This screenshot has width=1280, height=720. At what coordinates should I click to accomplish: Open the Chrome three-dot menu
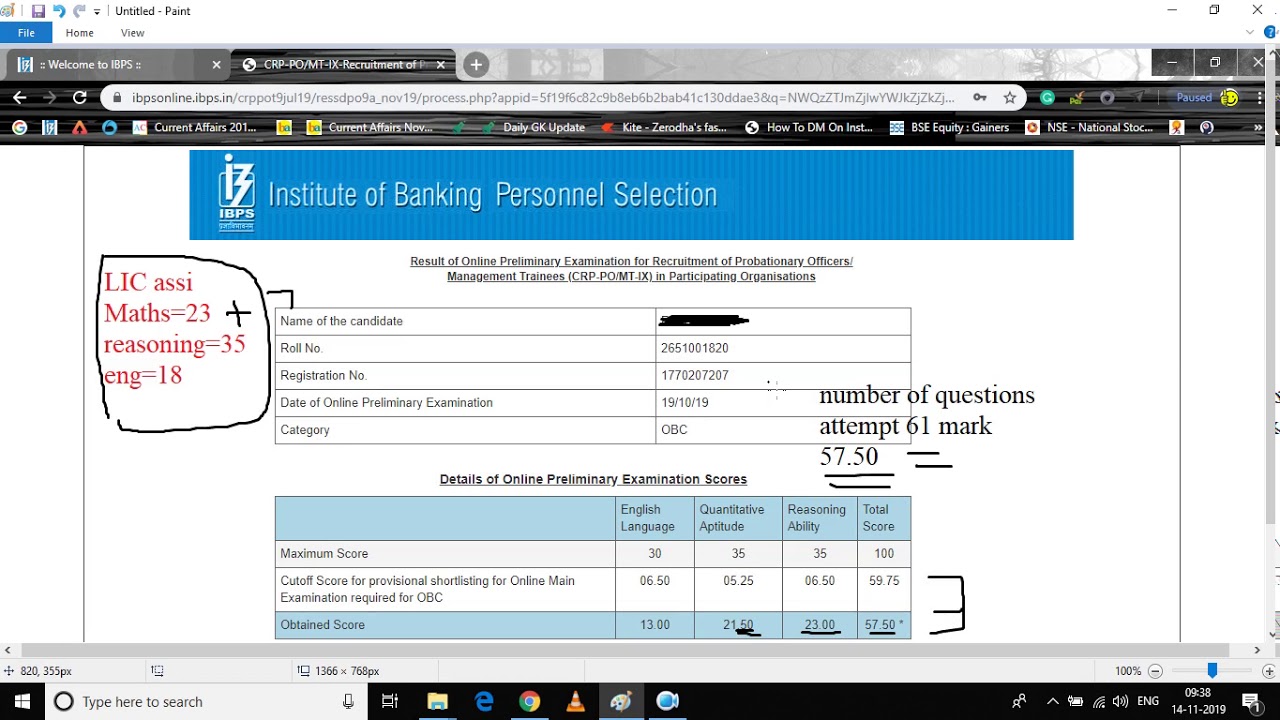(1260, 98)
